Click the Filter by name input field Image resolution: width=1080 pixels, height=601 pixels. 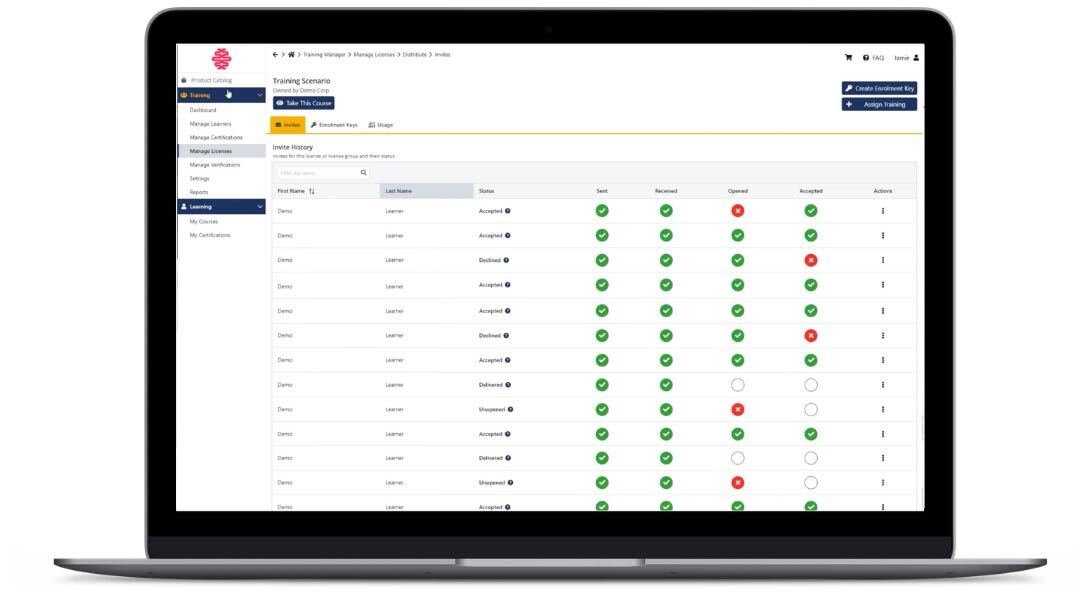coord(316,173)
